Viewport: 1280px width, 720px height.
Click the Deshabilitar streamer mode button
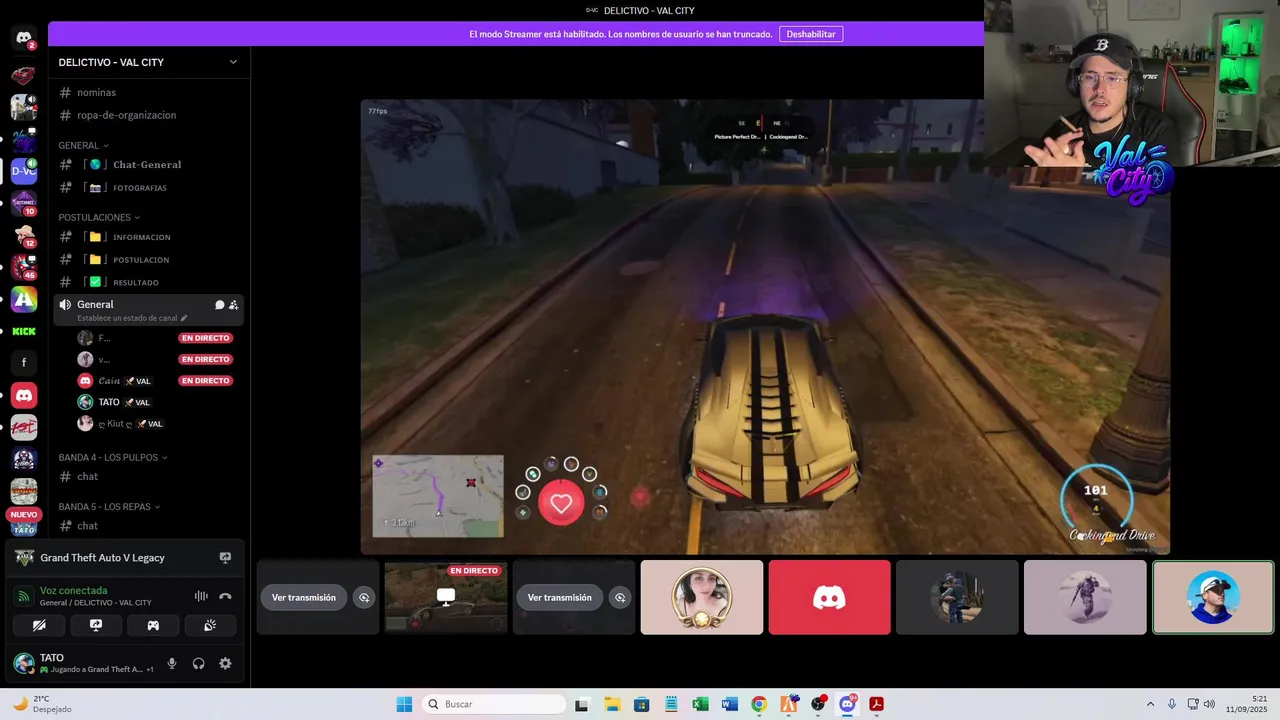pyautogui.click(x=811, y=34)
